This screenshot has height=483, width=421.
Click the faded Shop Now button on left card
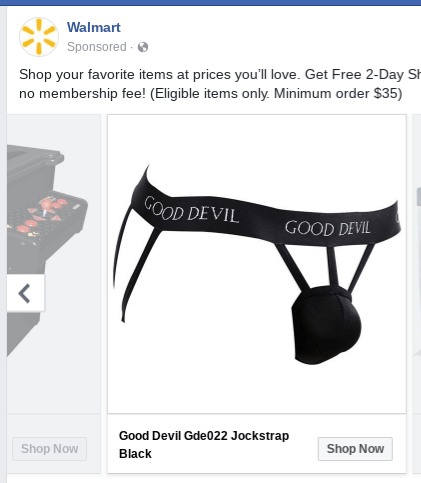50,449
